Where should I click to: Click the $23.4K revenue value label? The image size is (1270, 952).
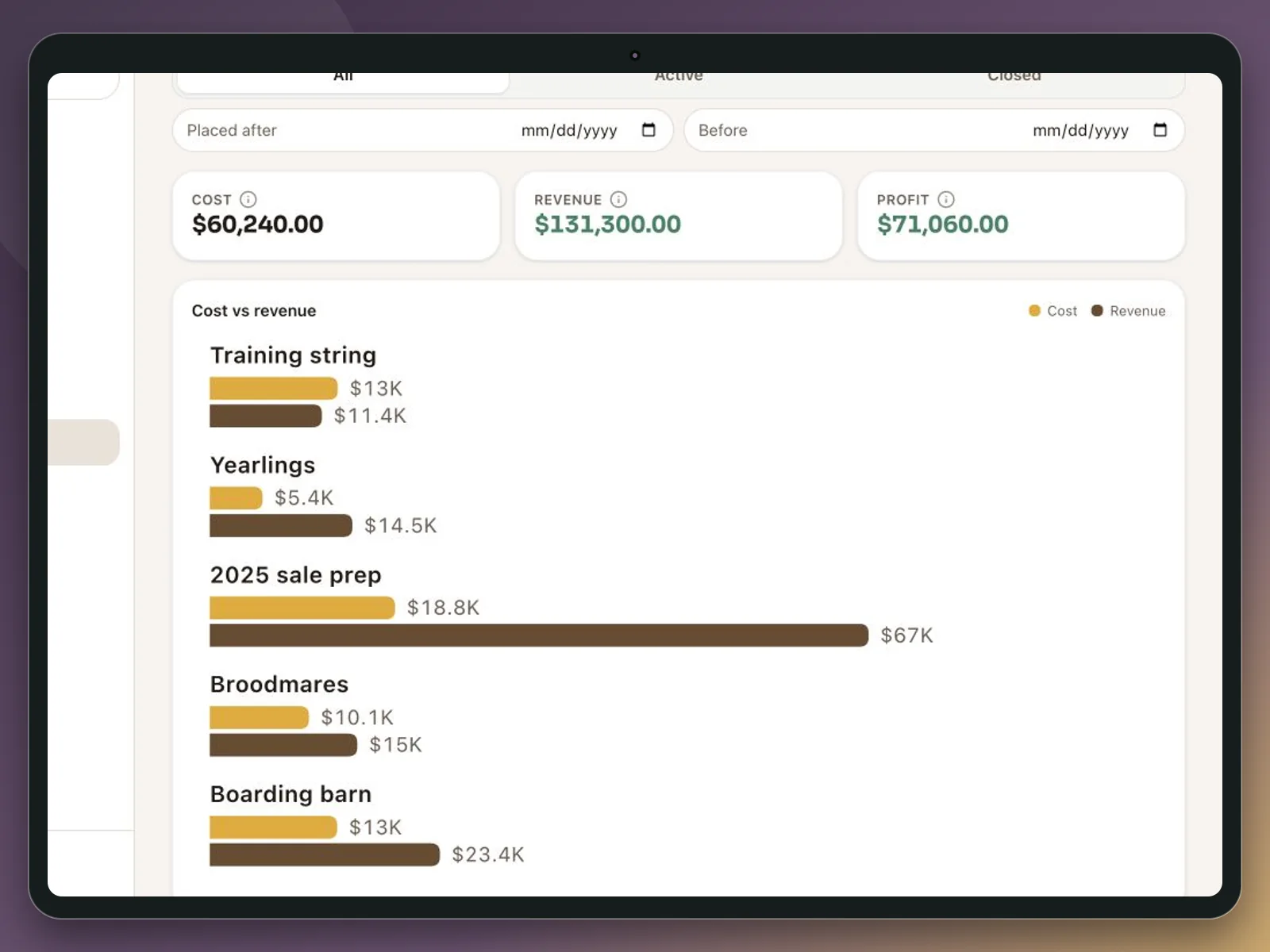[x=488, y=854]
